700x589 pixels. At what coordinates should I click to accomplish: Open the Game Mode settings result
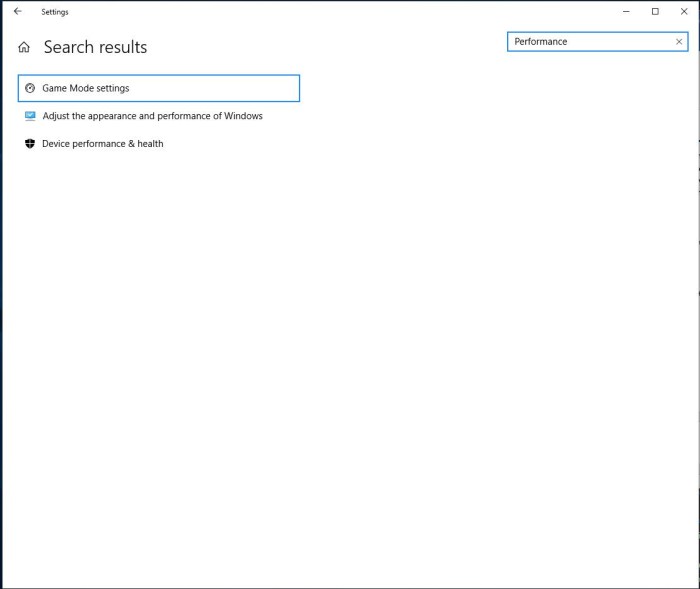pos(158,88)
